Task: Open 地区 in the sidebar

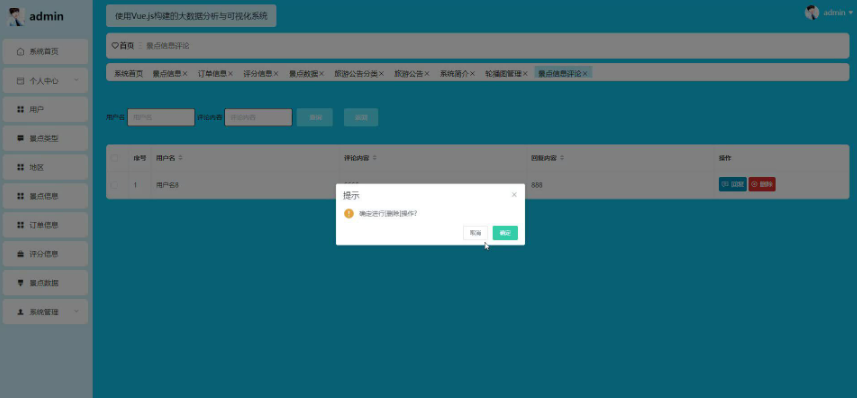Action: point(45,167)
